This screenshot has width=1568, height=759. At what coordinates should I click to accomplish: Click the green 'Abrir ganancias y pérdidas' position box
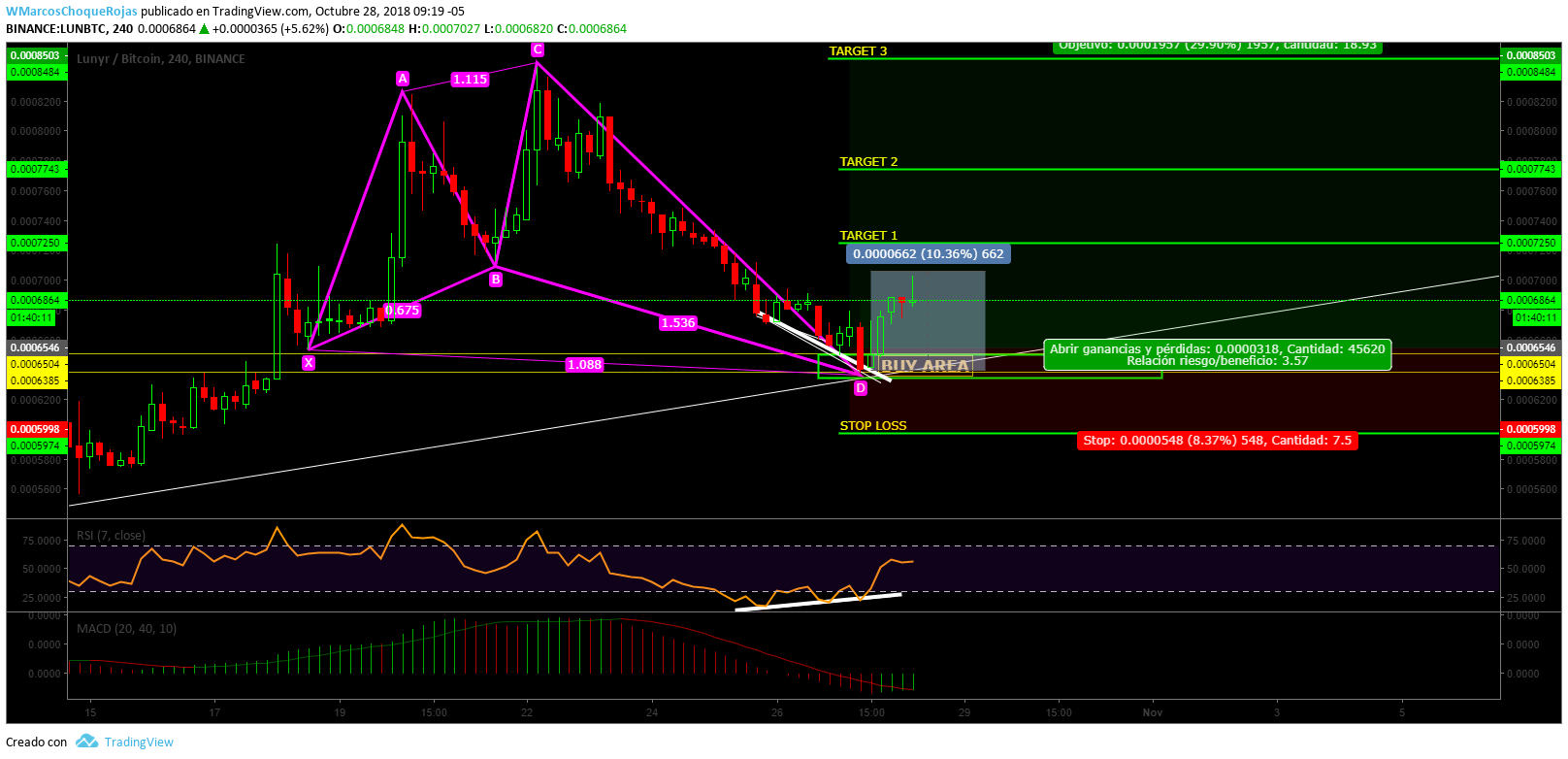coord(1218,355)
